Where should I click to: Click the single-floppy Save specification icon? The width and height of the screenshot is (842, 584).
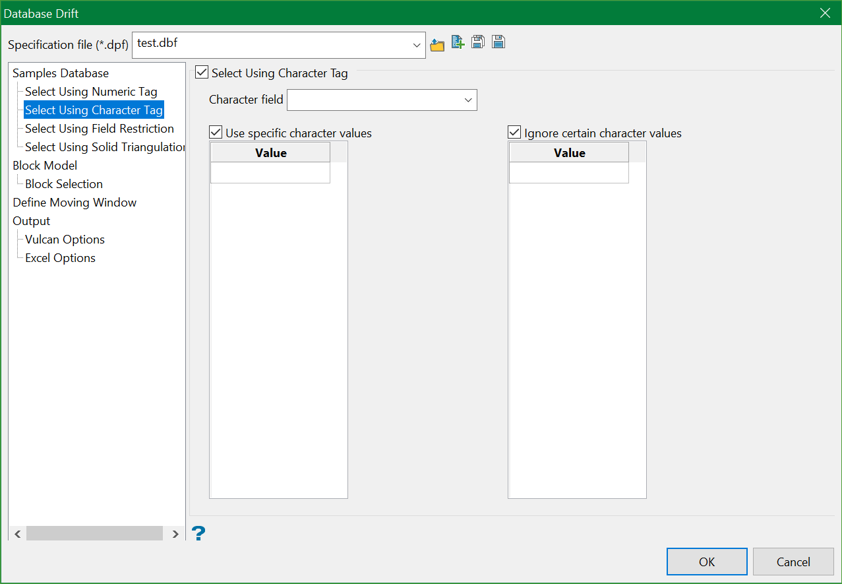(x=498, y=42)
